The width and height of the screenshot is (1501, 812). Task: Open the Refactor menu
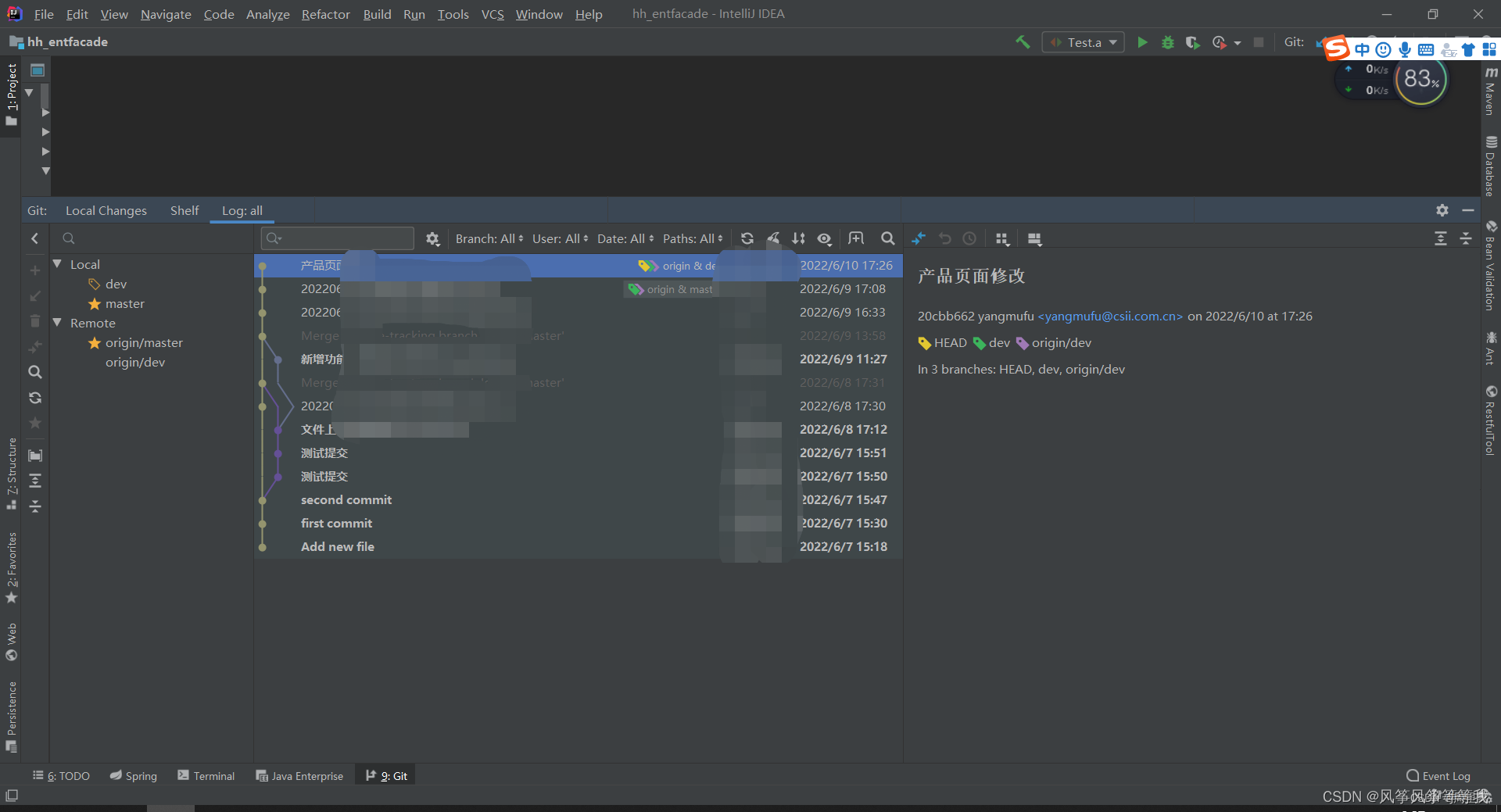[326, 14]
